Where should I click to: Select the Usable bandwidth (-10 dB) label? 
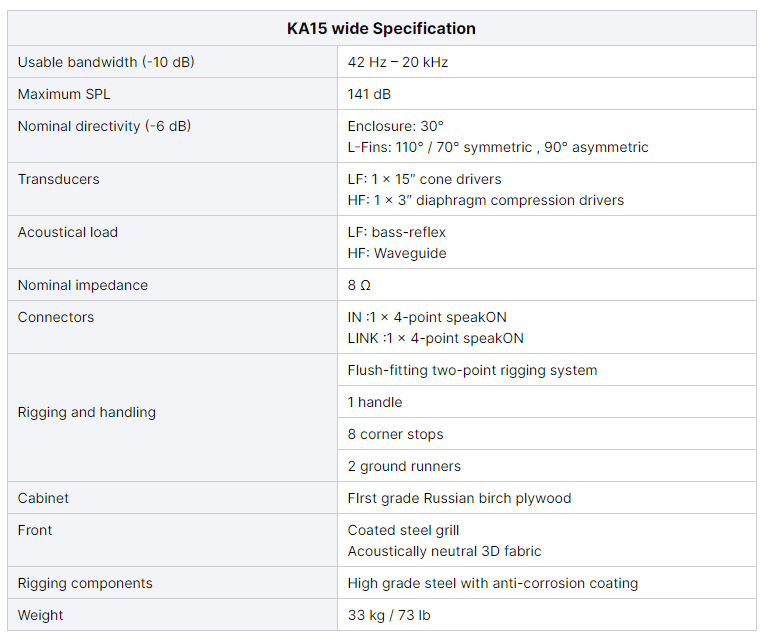106,62
